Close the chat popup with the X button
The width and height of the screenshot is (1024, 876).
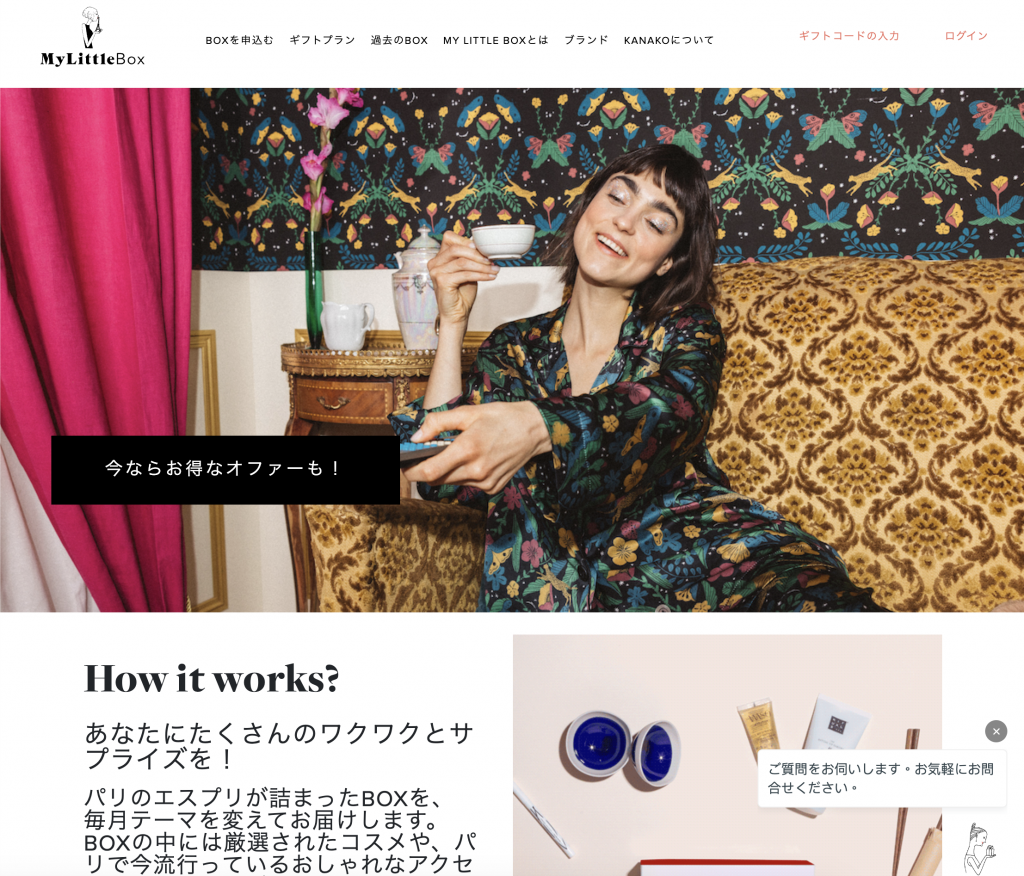[996, 731]
